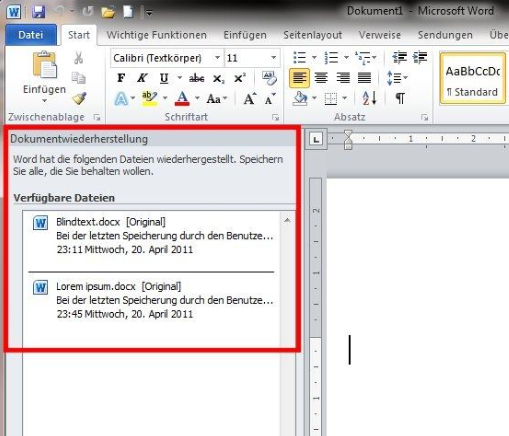Click the numbered list icon

tap(331, 58)
